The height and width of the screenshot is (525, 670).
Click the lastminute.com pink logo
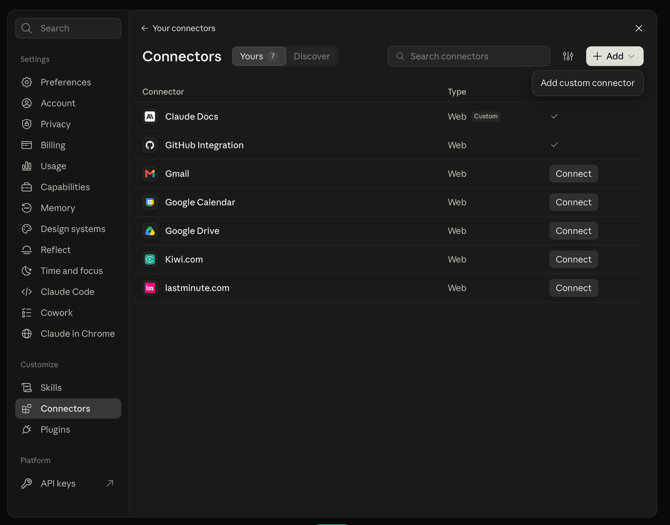click(x=150, y=288)
